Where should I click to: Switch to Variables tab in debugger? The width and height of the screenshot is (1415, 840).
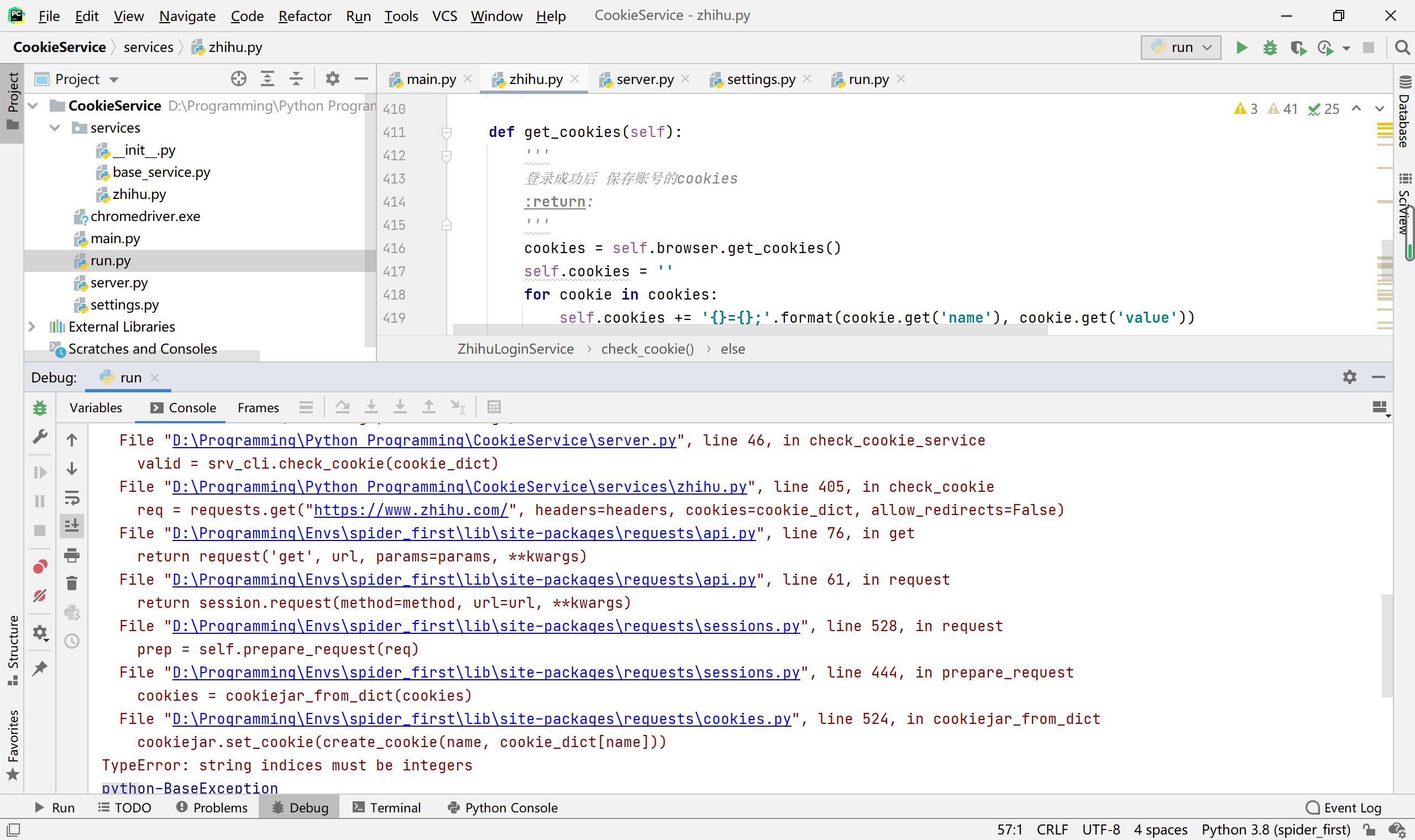[96, 407]
